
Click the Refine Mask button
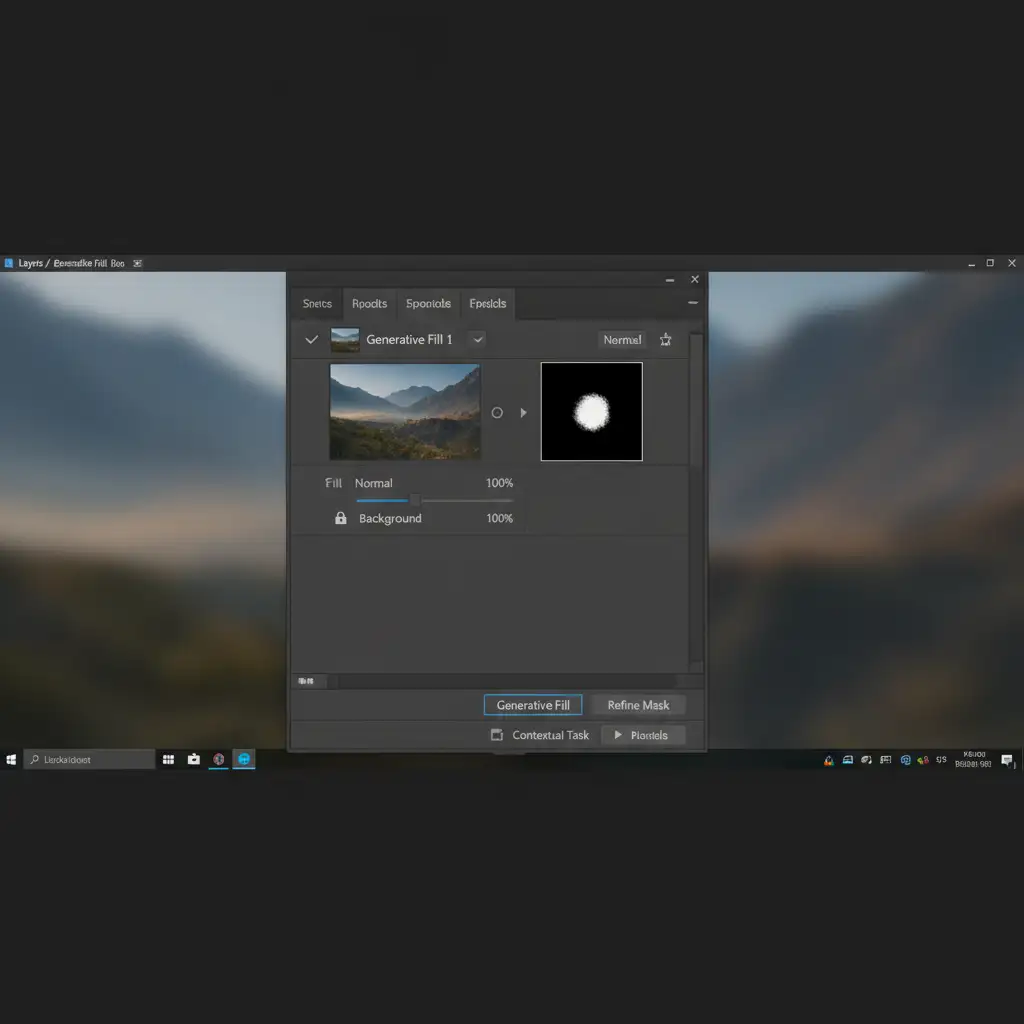point(638,705)
